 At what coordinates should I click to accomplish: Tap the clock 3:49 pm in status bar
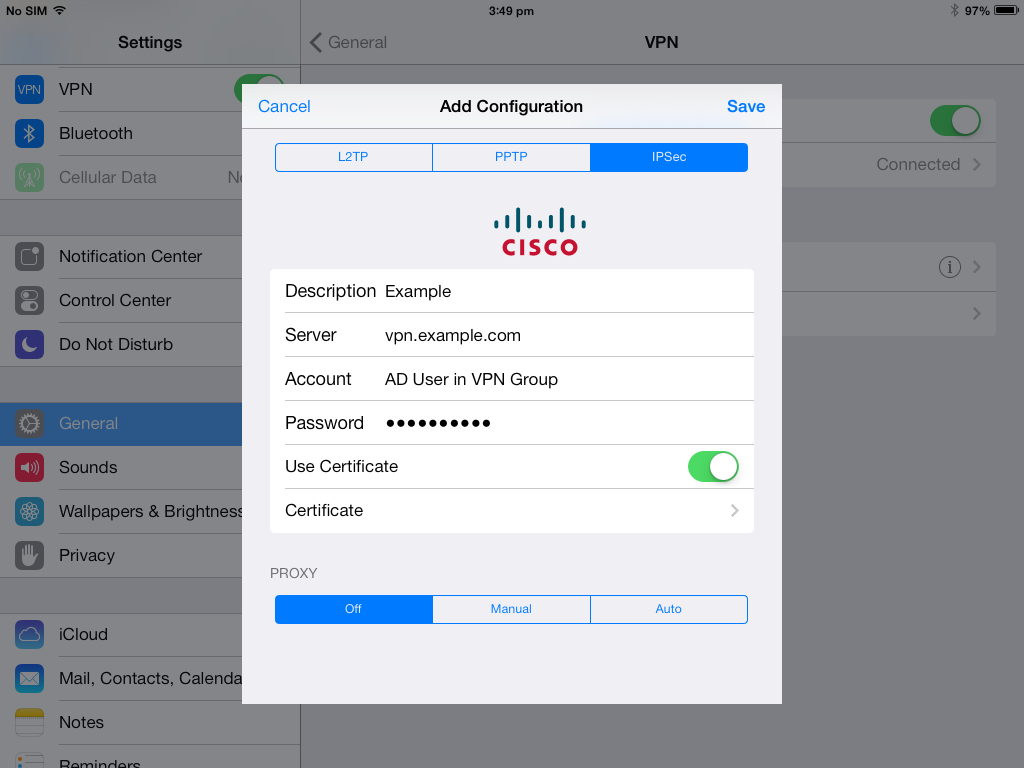pyautogui.click(x=511, y=11)
